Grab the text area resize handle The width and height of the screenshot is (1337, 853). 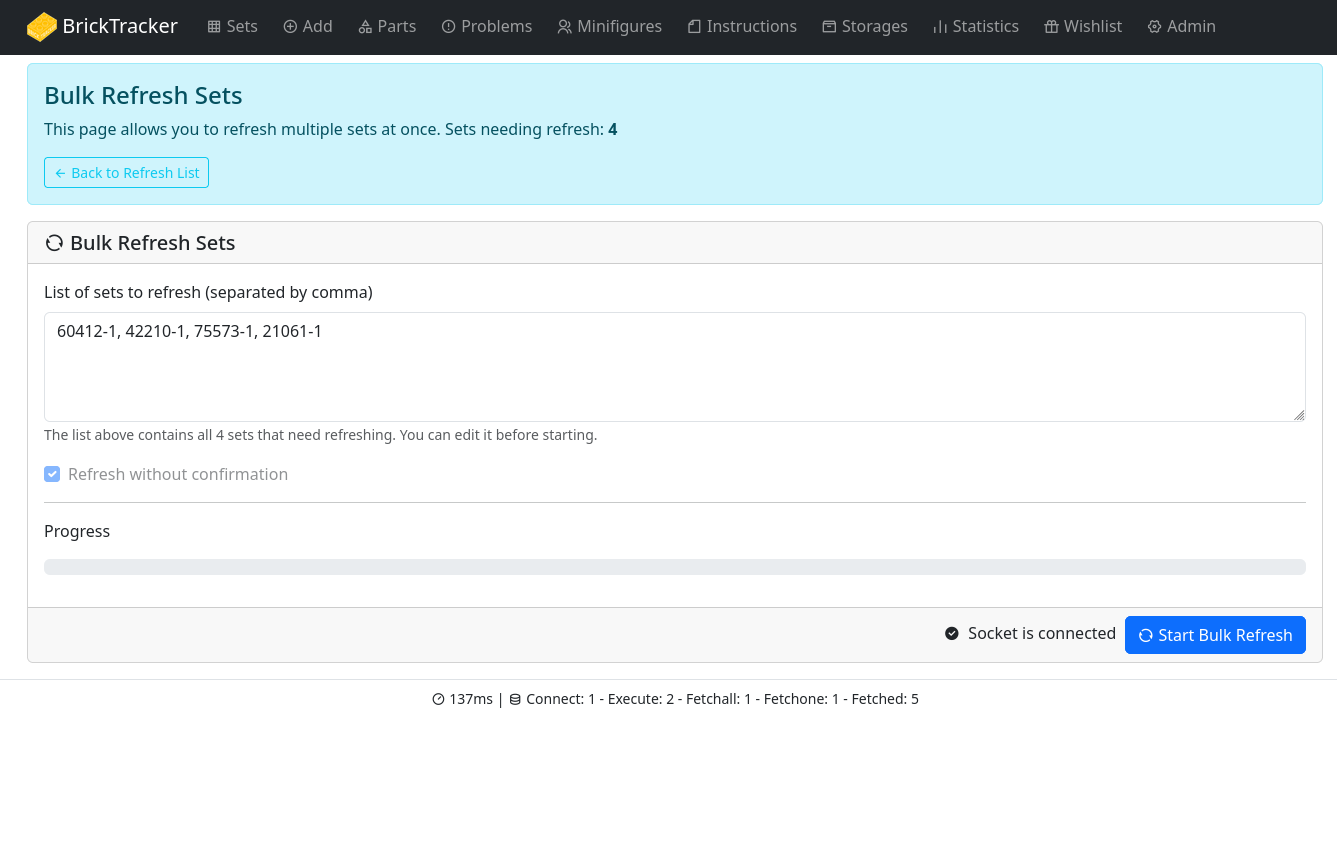point(1298,414)
